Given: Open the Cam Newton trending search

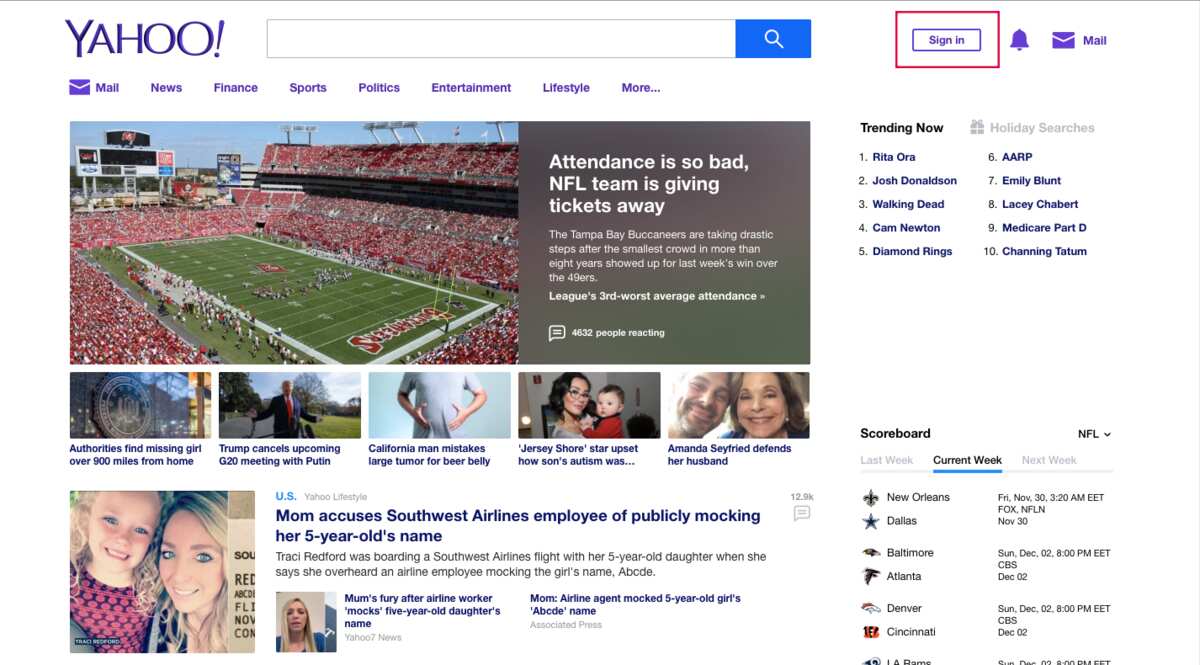Looking at the screenshot, I should pyautogui.click(x=906, y=228).
